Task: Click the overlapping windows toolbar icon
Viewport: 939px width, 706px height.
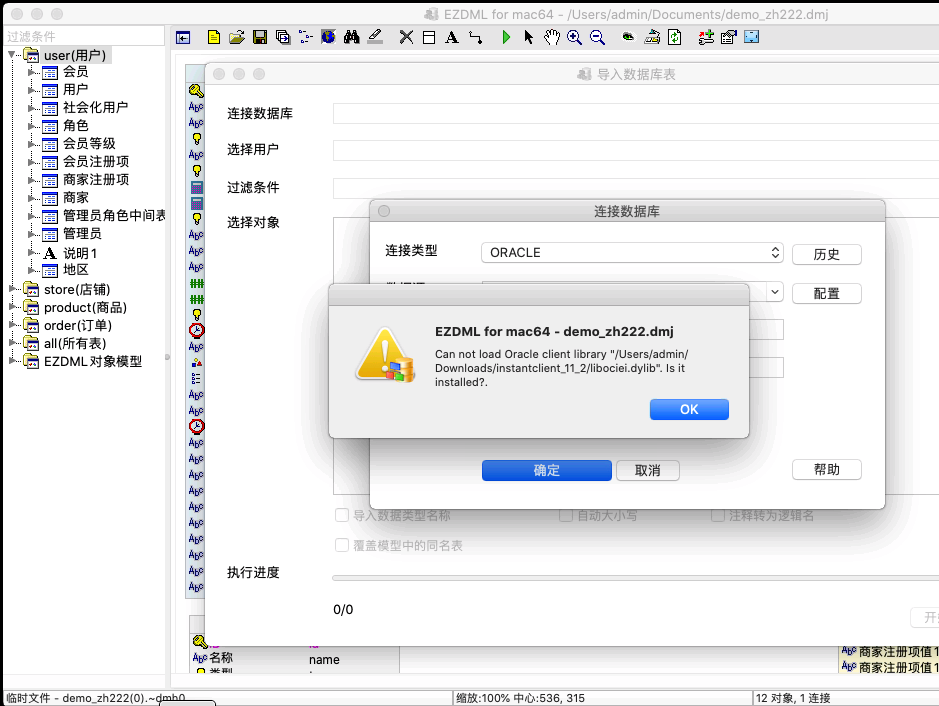Action: pos(283,37)
